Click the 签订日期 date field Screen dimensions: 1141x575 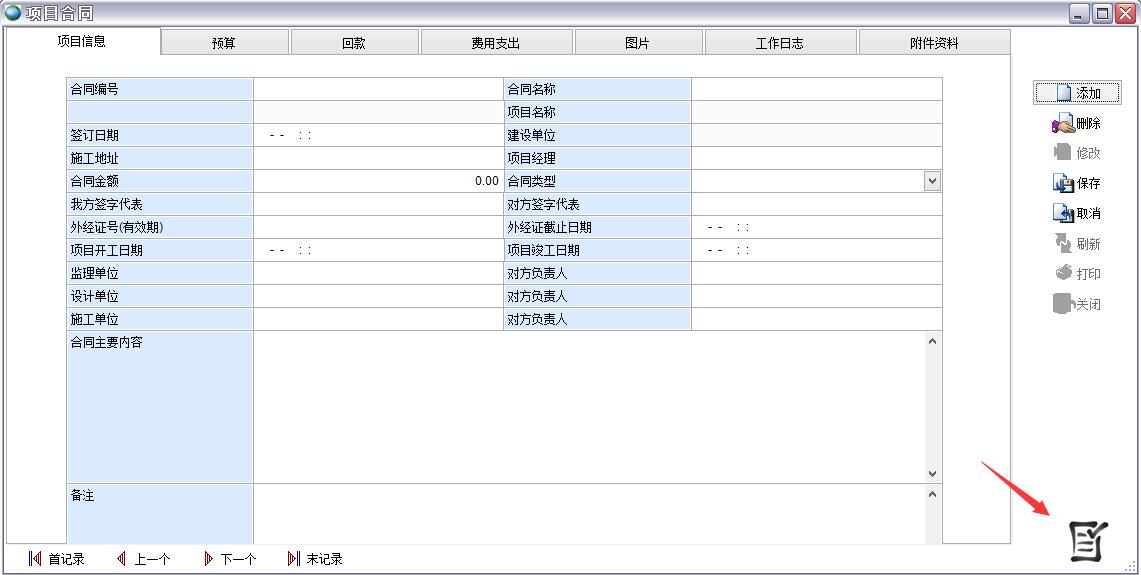(x=378, y=136)
